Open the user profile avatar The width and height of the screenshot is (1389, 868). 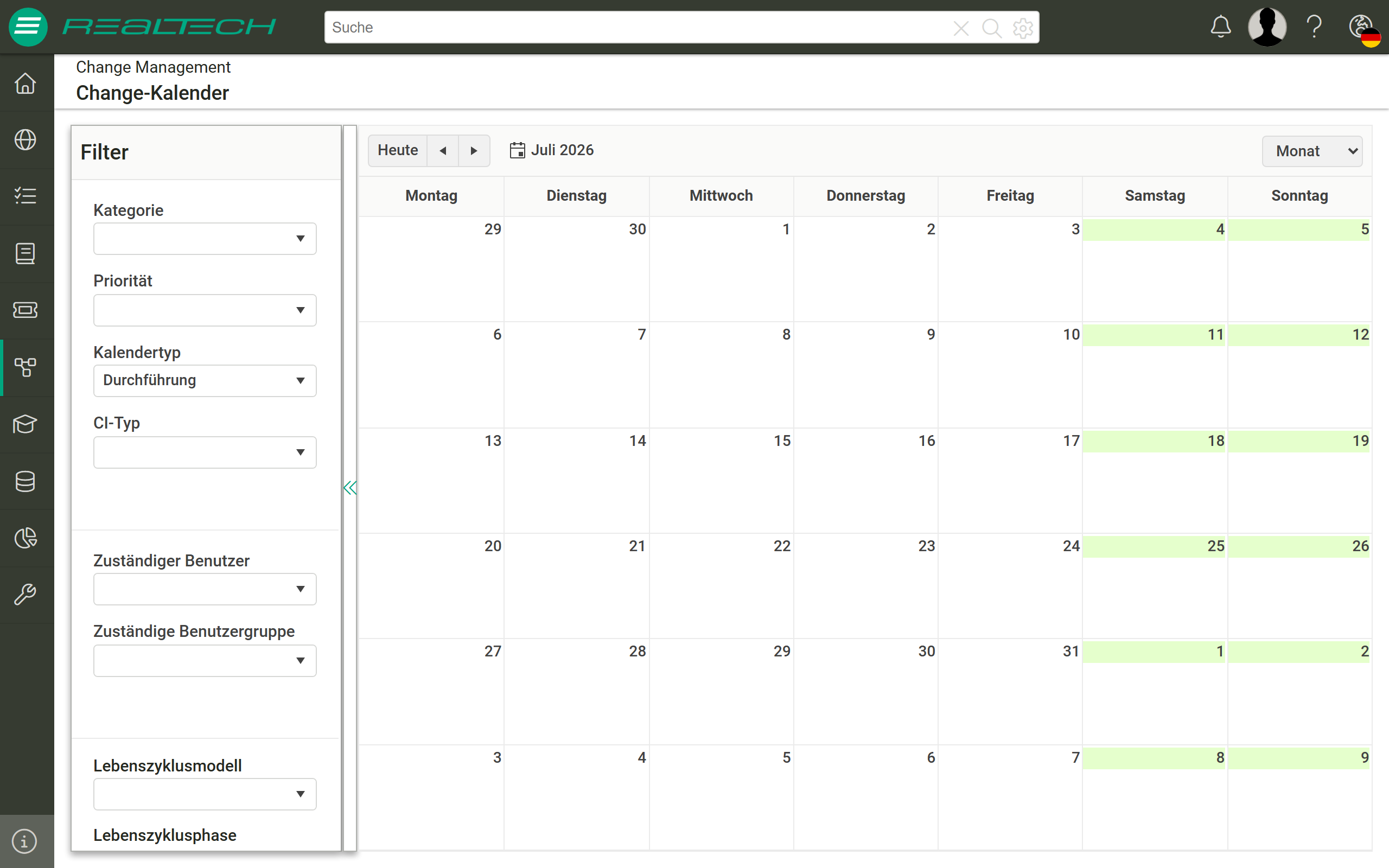coord(1267,27)
